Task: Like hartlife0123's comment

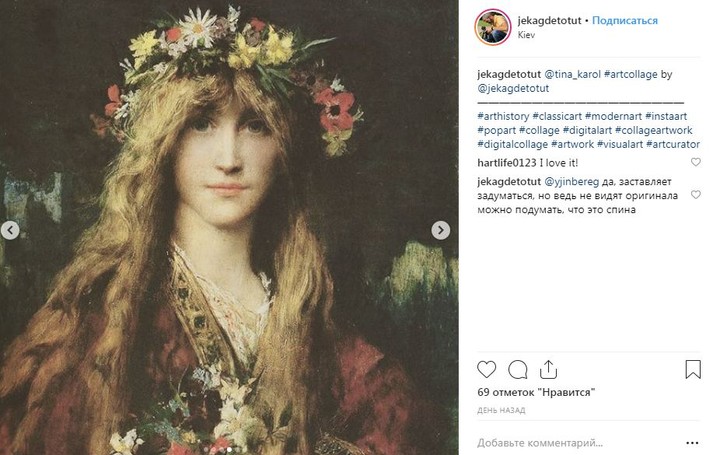Action: coord(696,162)
